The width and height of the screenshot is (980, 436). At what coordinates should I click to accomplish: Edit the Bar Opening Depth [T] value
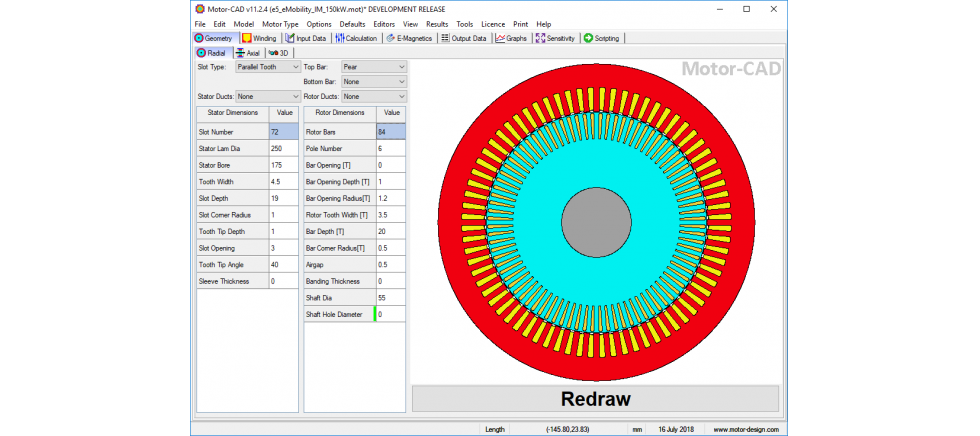(391, 182)
